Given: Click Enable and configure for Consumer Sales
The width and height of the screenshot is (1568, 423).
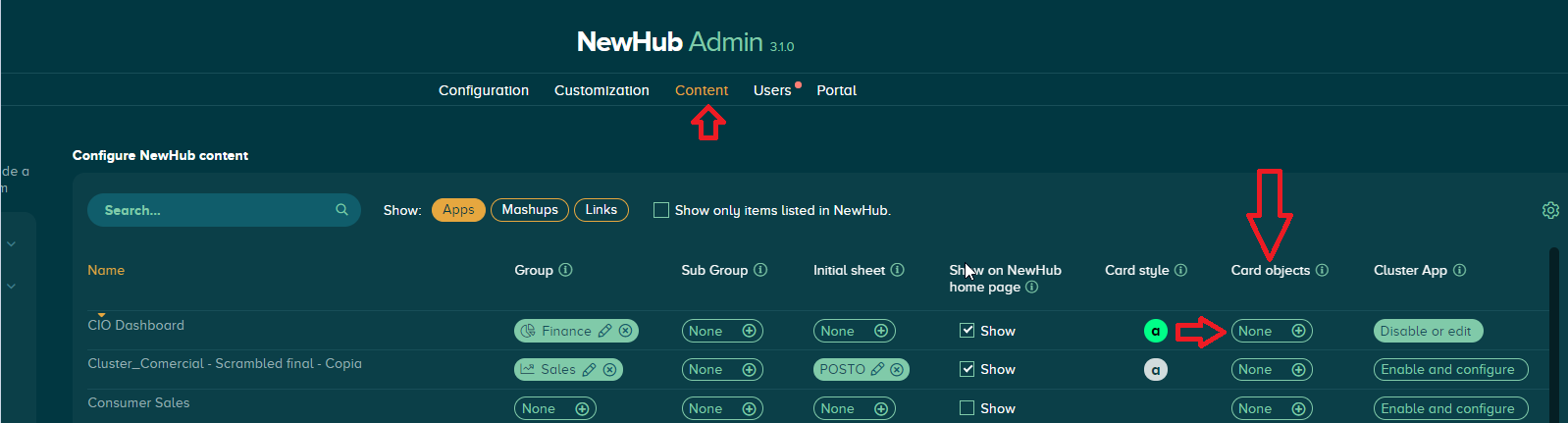Looking at the screenshot, I should [x=1450, y=408].
